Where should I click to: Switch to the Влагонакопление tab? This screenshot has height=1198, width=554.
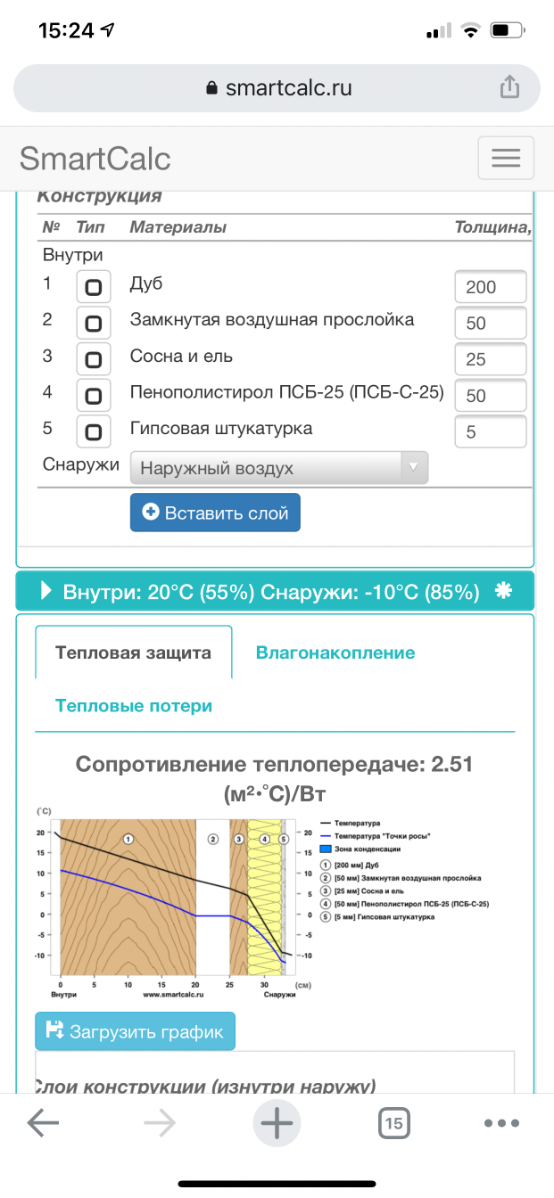point(335,652)
